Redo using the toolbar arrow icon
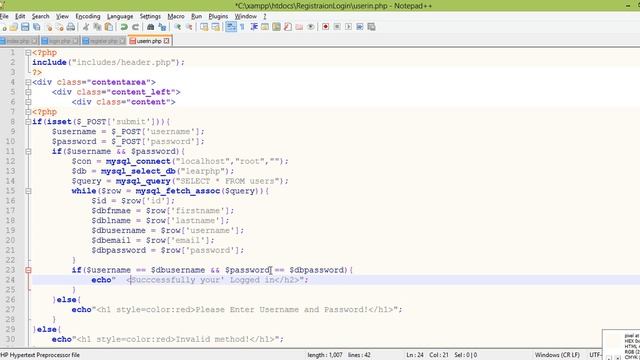 coord(135,27)
